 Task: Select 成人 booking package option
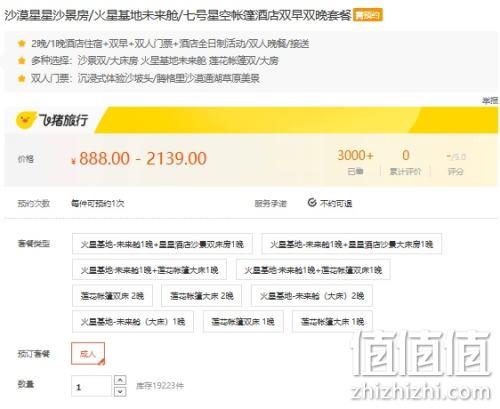click(x=88, y=354)
